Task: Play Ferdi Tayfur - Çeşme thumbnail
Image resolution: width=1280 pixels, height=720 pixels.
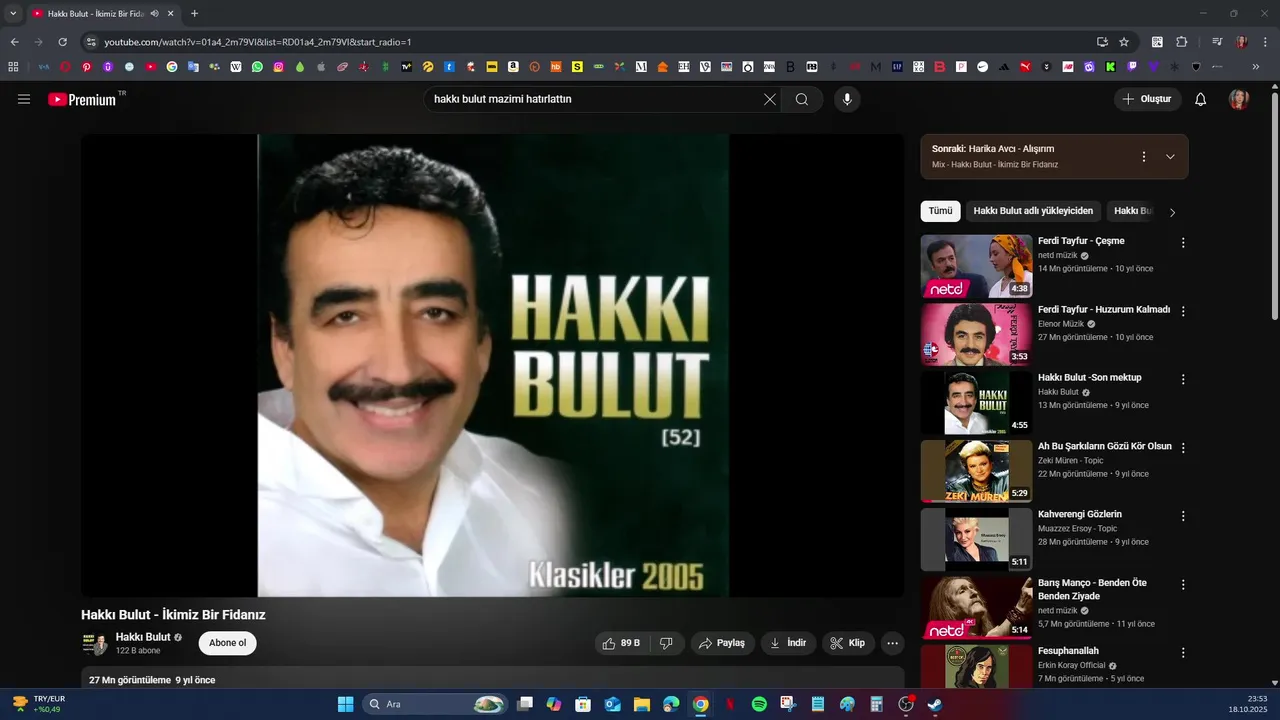Action: tap(976, 266)
